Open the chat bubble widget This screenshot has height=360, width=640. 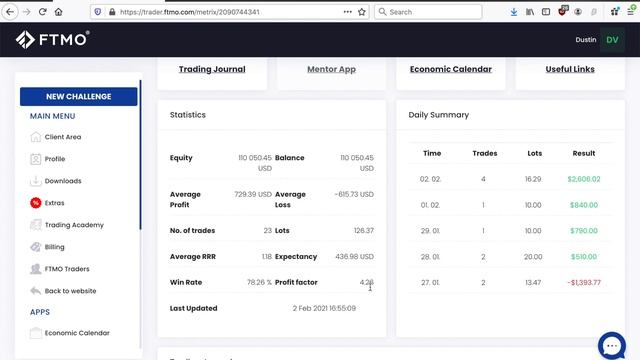click(x=611, y=346)
